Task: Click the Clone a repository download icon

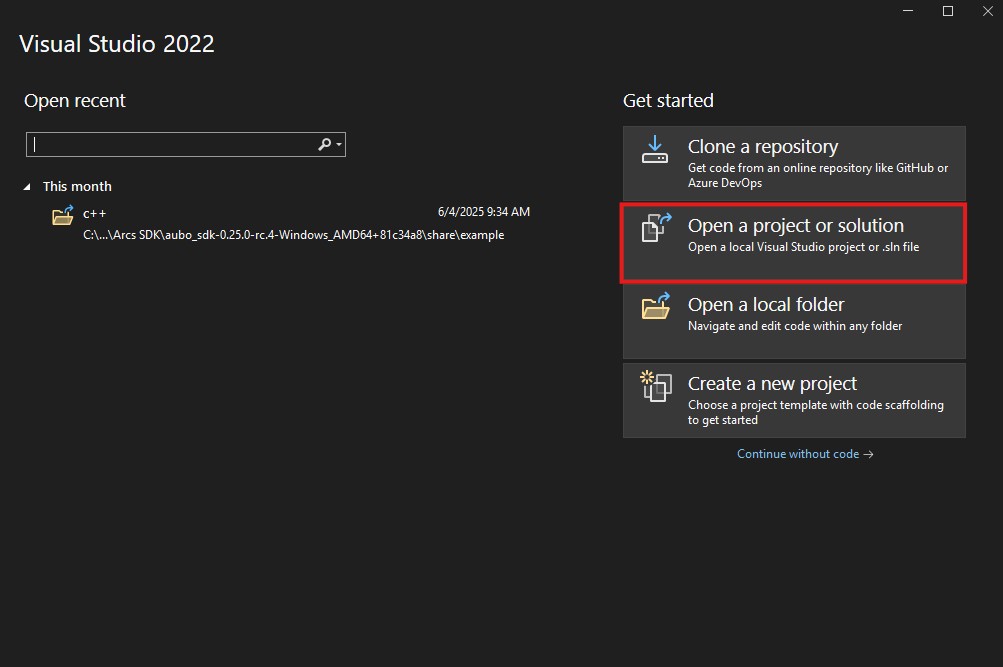Action: [654, 149]
